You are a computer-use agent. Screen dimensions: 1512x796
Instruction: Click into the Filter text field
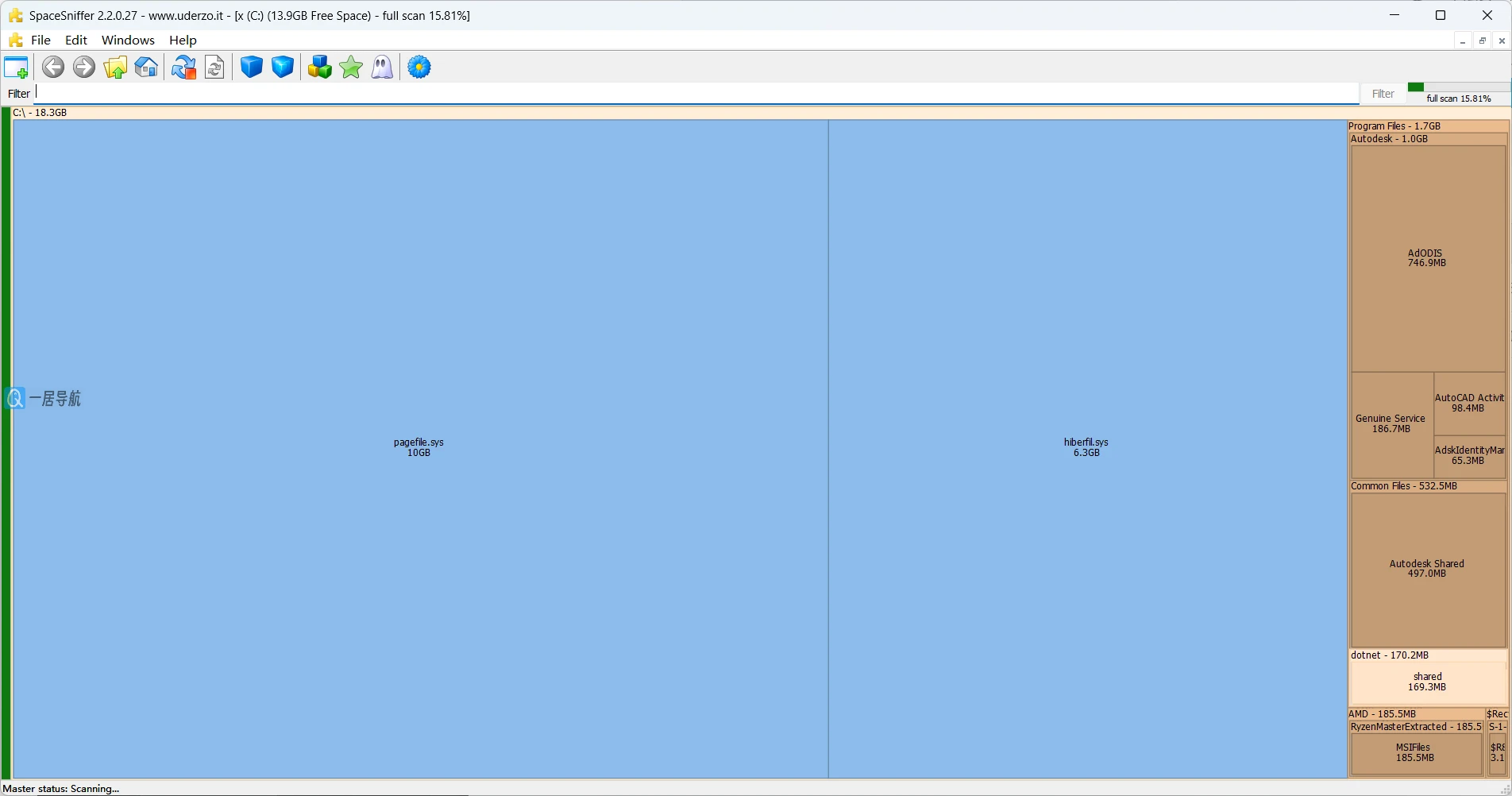[x=691, y=93]
